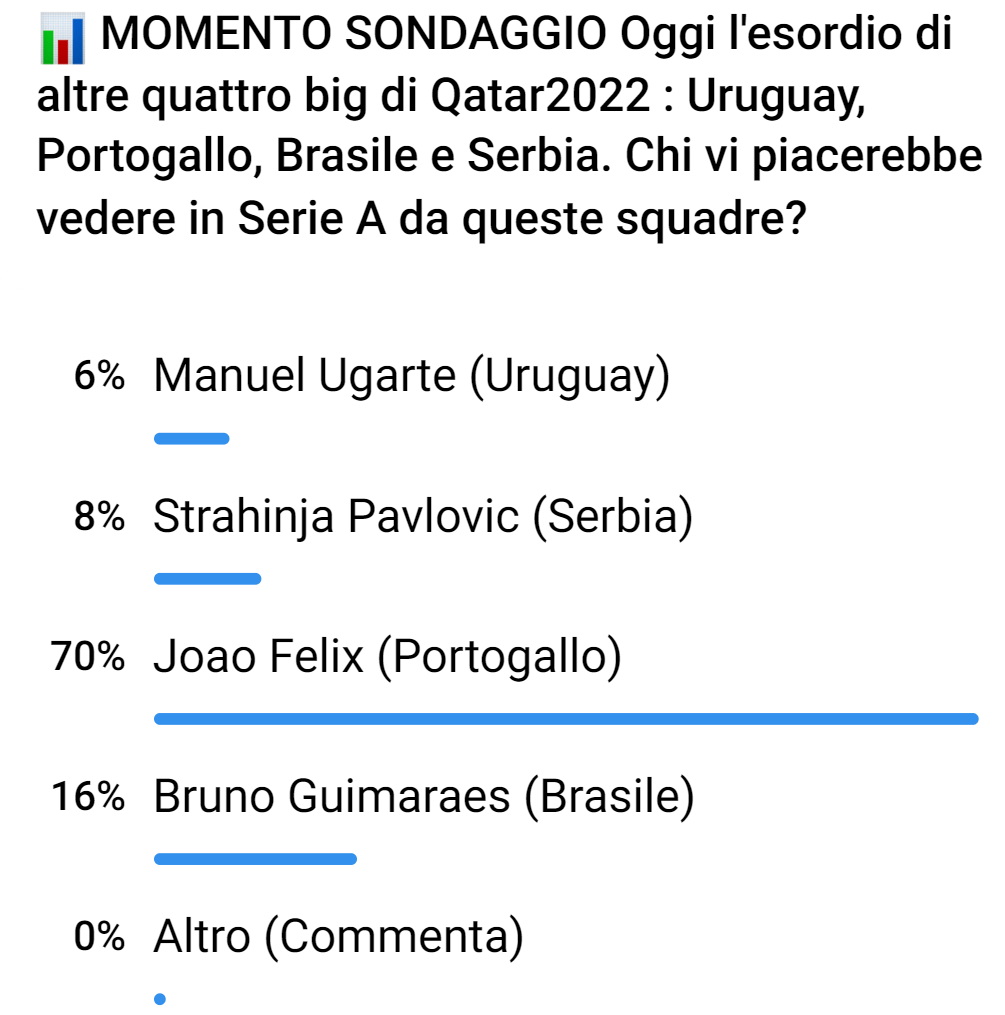Click the progress bar under Strahinja Pavlovic

(208, 578)
